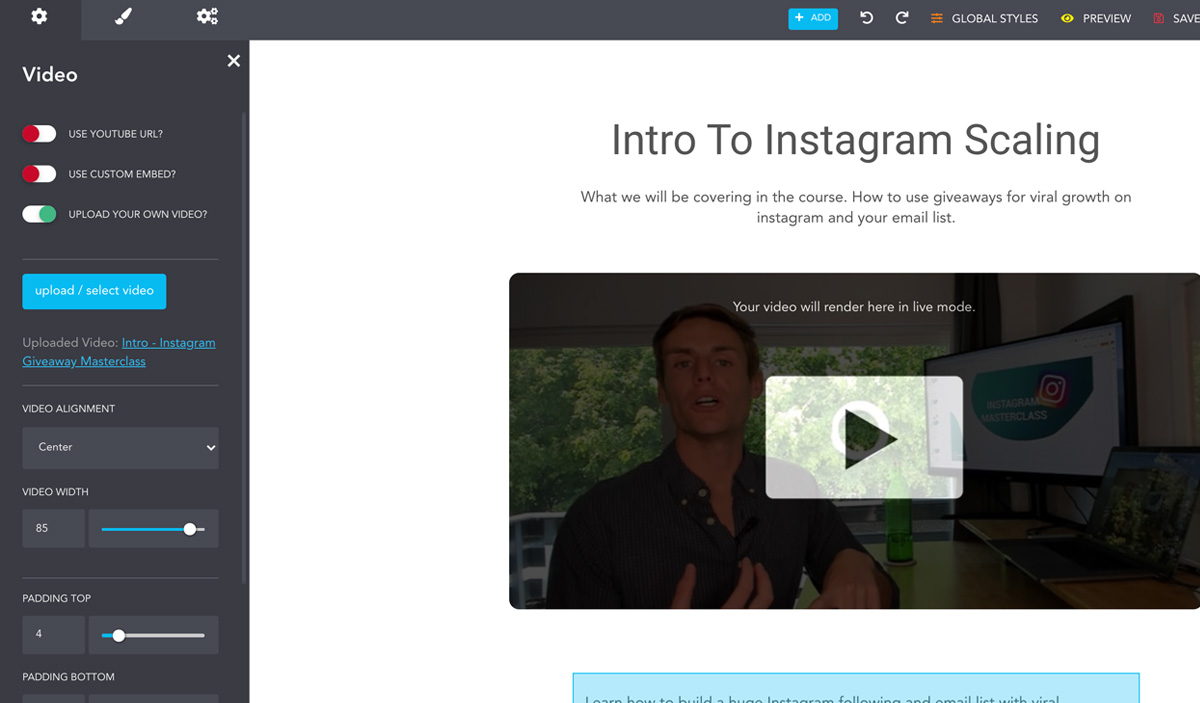Screen dimensions: 1200x703
Task: Click the Video Width value field
Action: (53, 528)
